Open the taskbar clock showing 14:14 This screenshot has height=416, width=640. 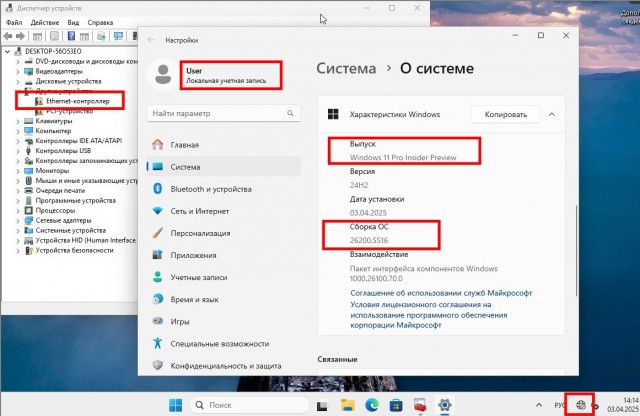point(624,405)
